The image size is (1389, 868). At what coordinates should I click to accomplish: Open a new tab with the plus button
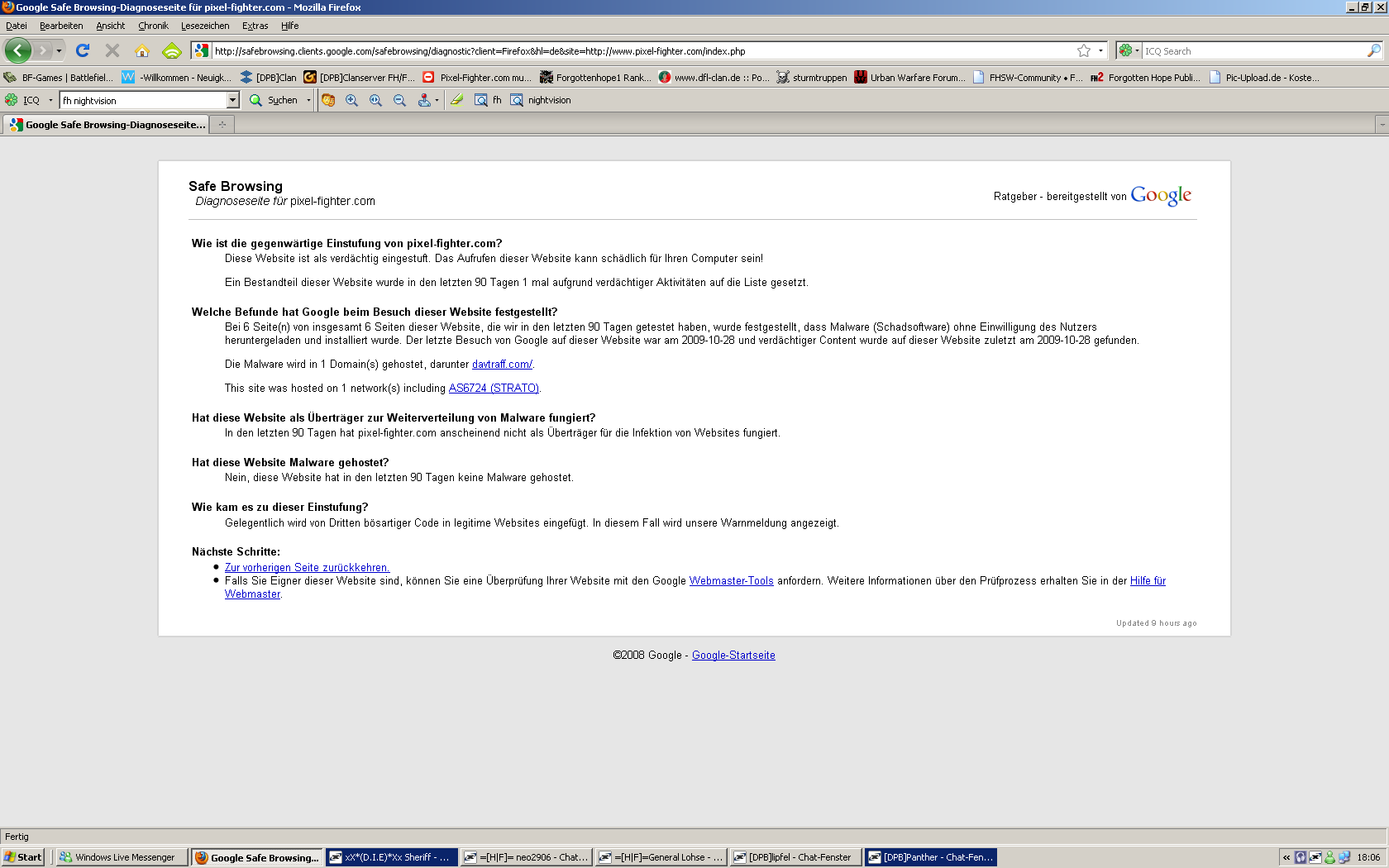click(x=222, y=124)
